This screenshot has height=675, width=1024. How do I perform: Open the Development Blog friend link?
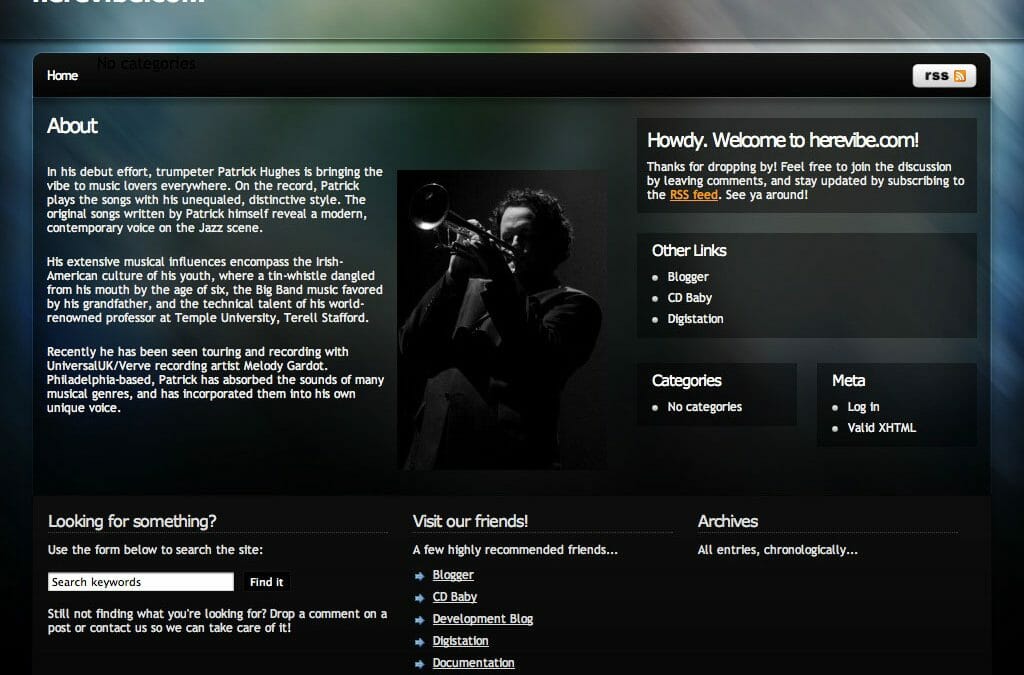point(482,619)
